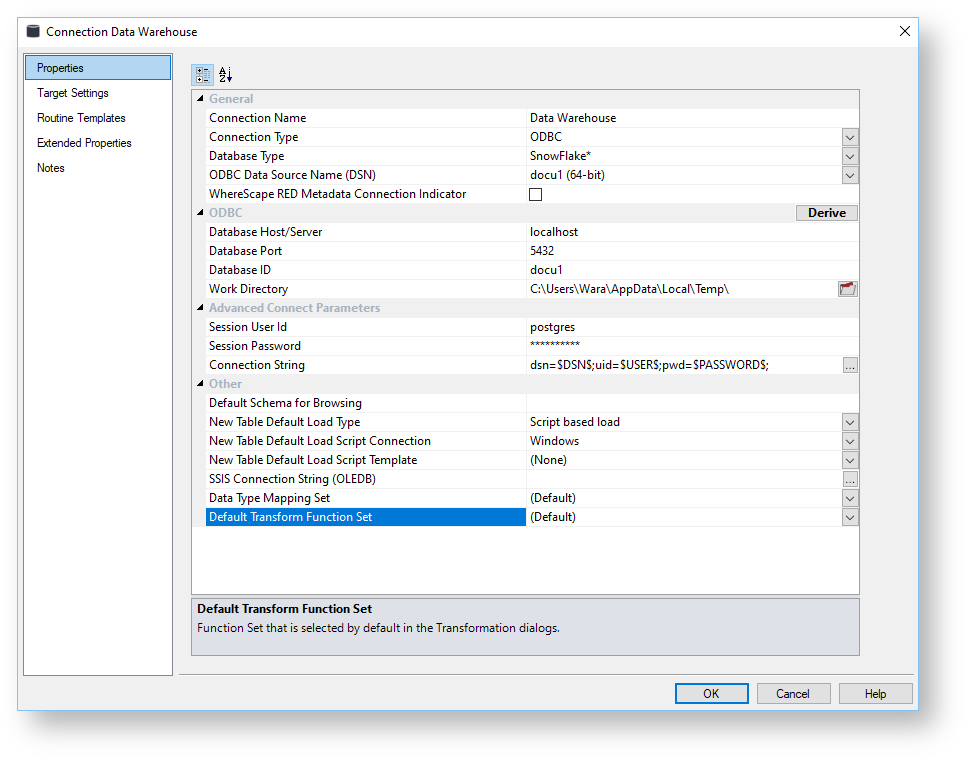Click Script based load value
The image size is (967, 759).
click(575, 422)
